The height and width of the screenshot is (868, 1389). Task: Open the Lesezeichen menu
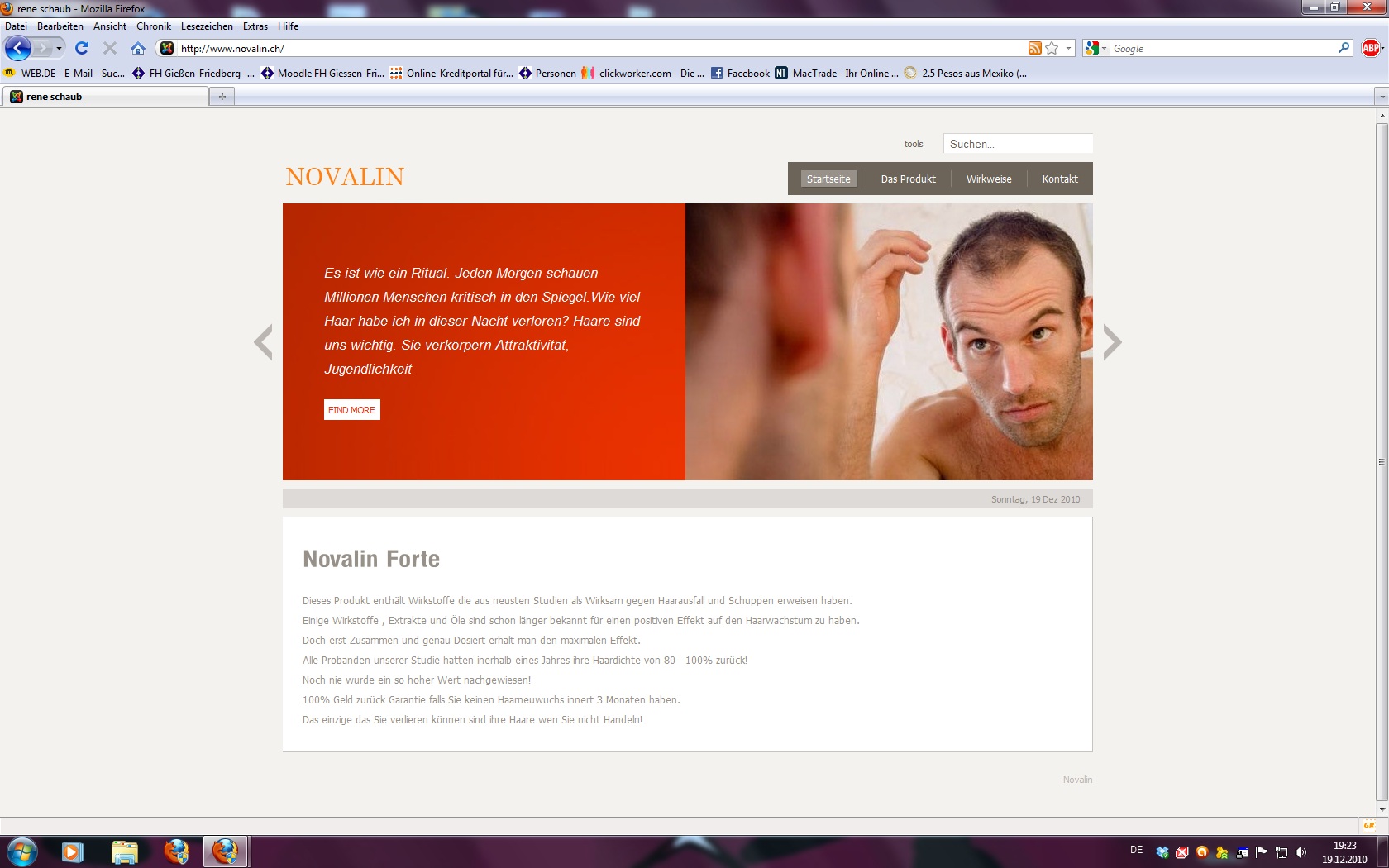[207, 26]
